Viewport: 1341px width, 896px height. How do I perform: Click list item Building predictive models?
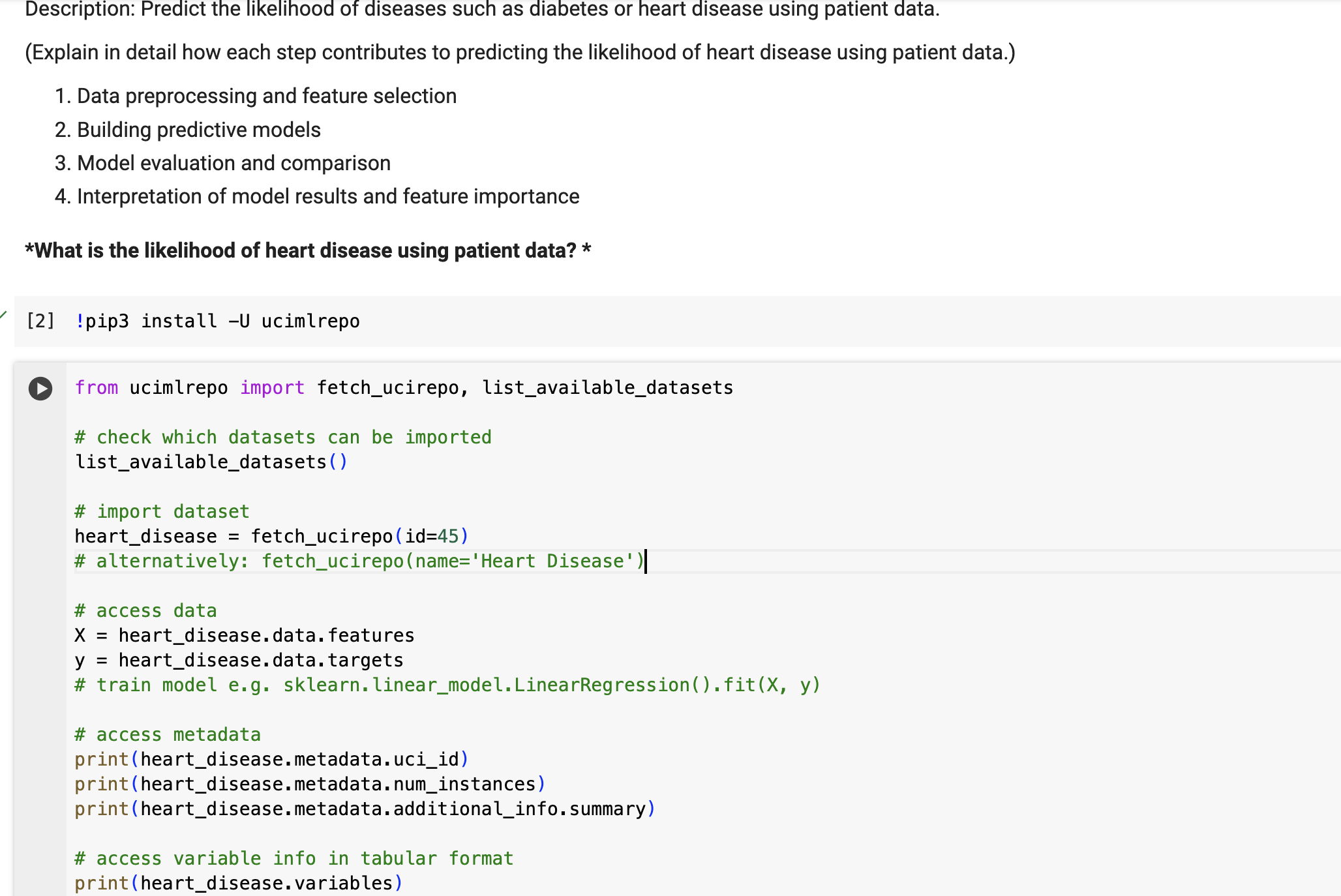tap(197, 130)
